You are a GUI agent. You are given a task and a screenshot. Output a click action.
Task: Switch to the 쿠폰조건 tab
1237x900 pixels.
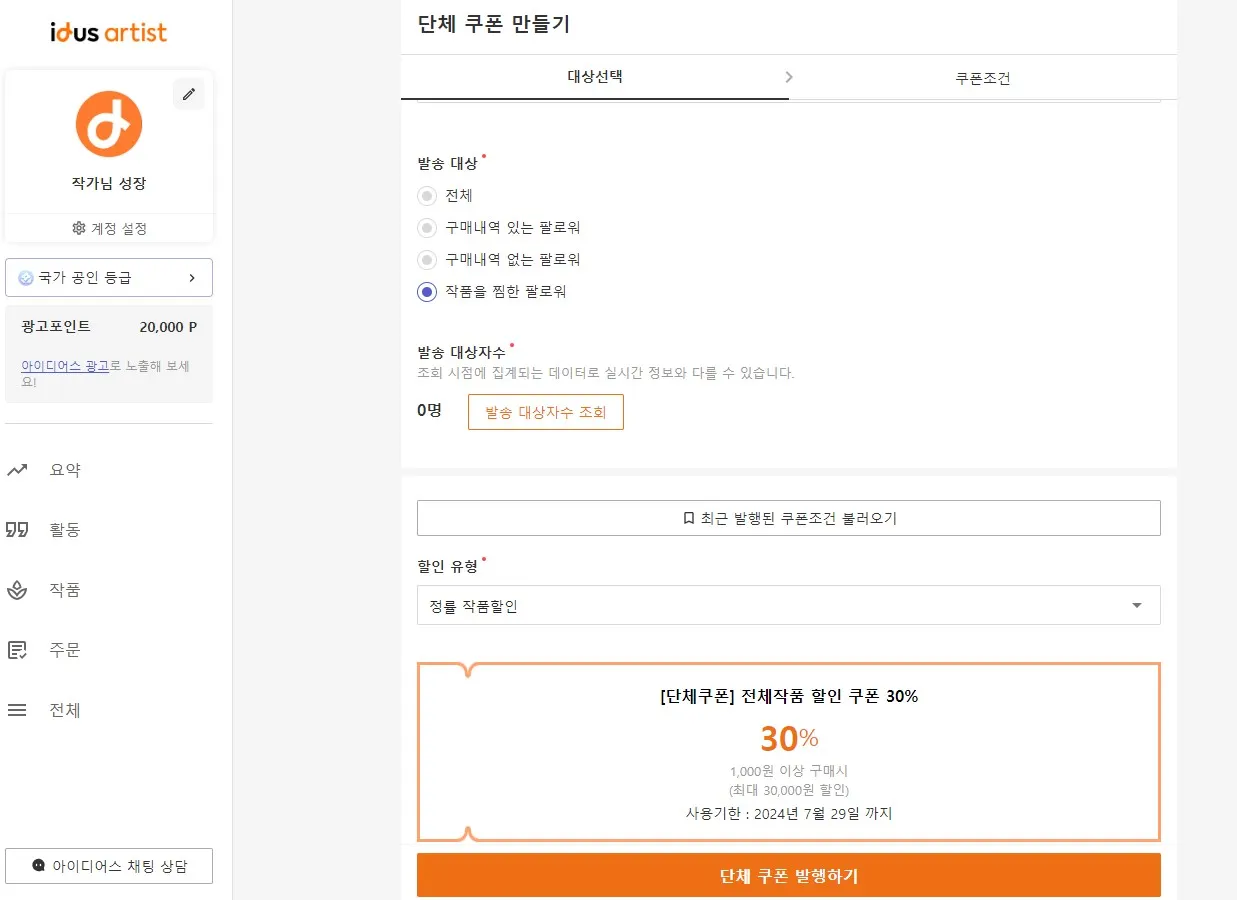(x=982, y=78)
